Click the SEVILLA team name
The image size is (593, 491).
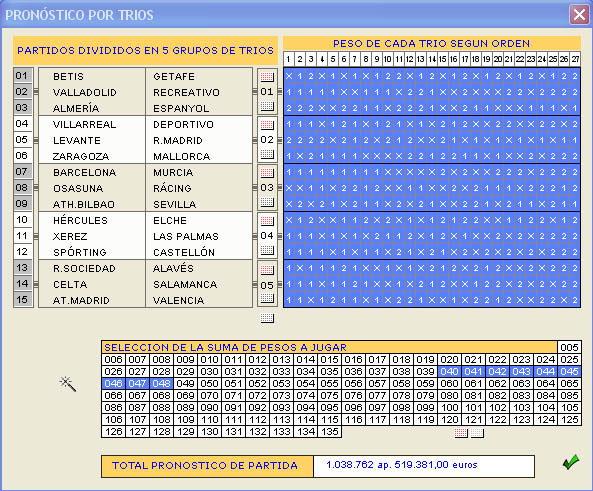click(174, 205)
